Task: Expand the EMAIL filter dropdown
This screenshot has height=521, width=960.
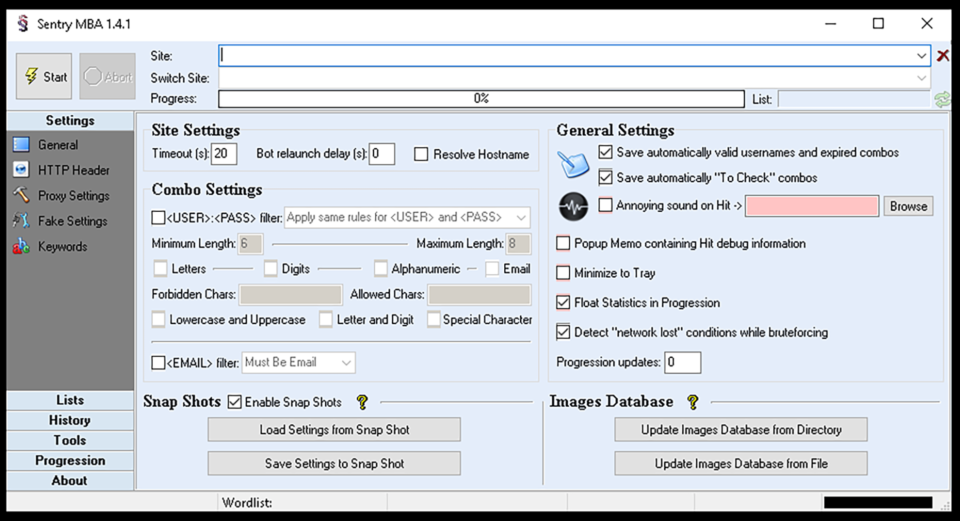Action: 346,363
